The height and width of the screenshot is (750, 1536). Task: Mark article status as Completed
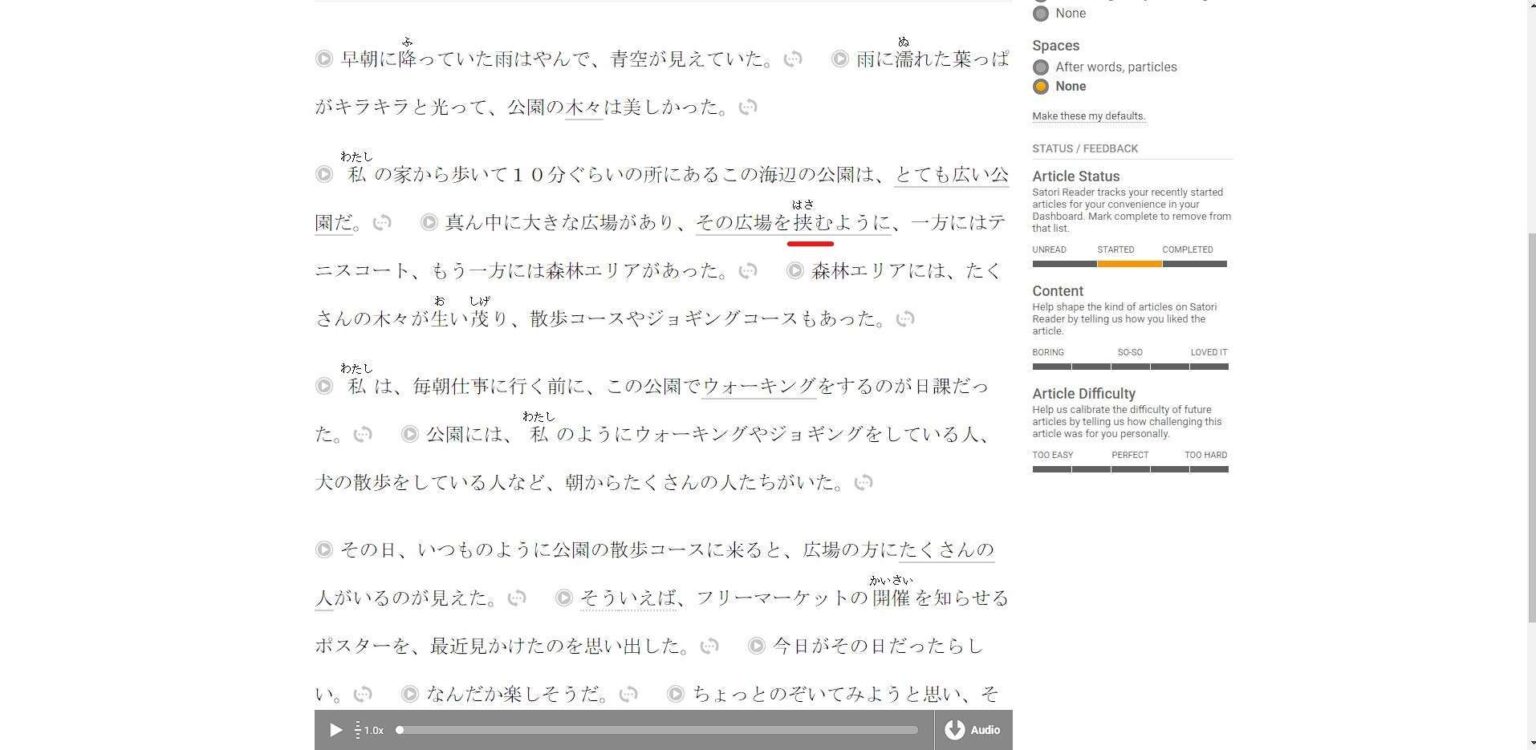[1194, 263]
